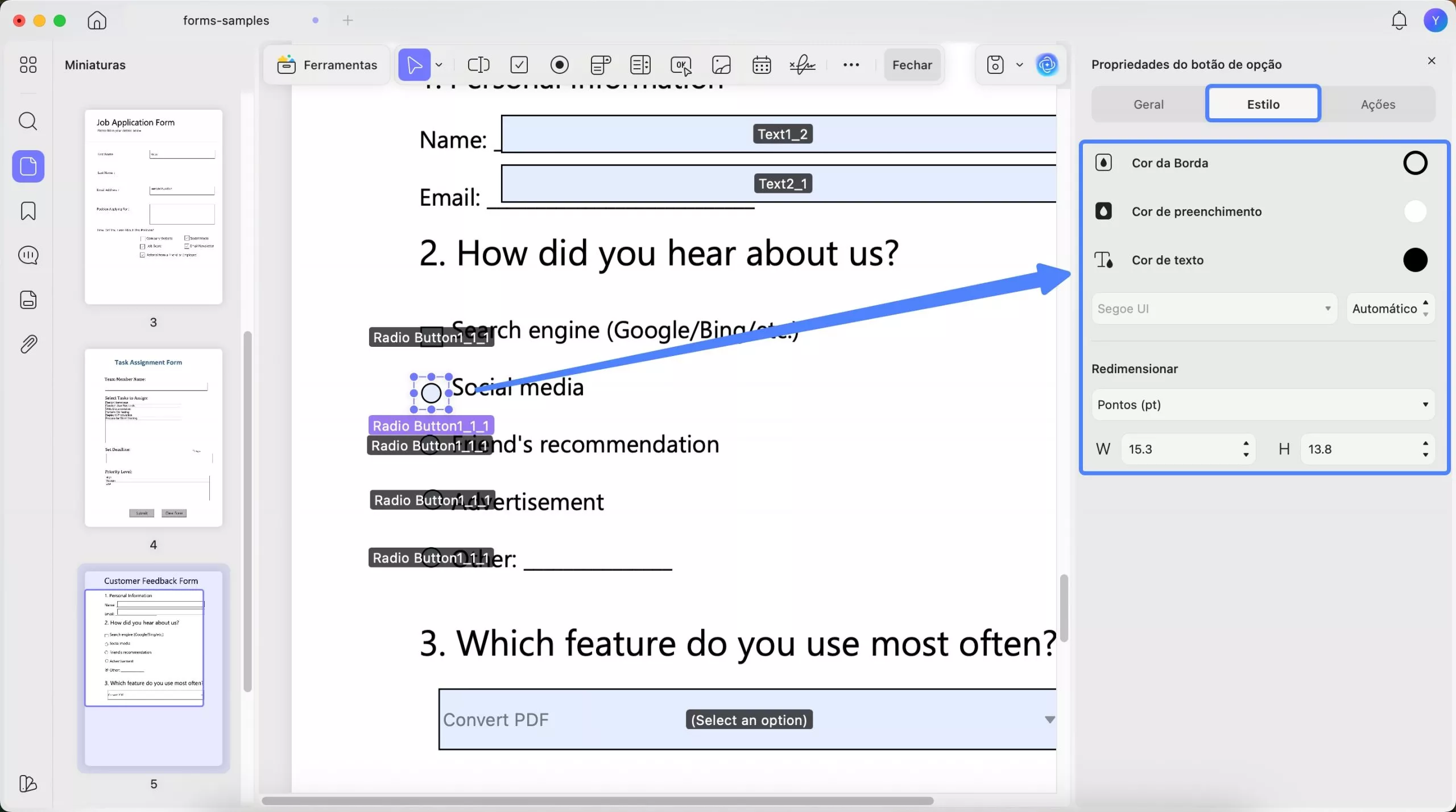Select the list box field tool
The image size is (1456, 812).
coord(640,65)
